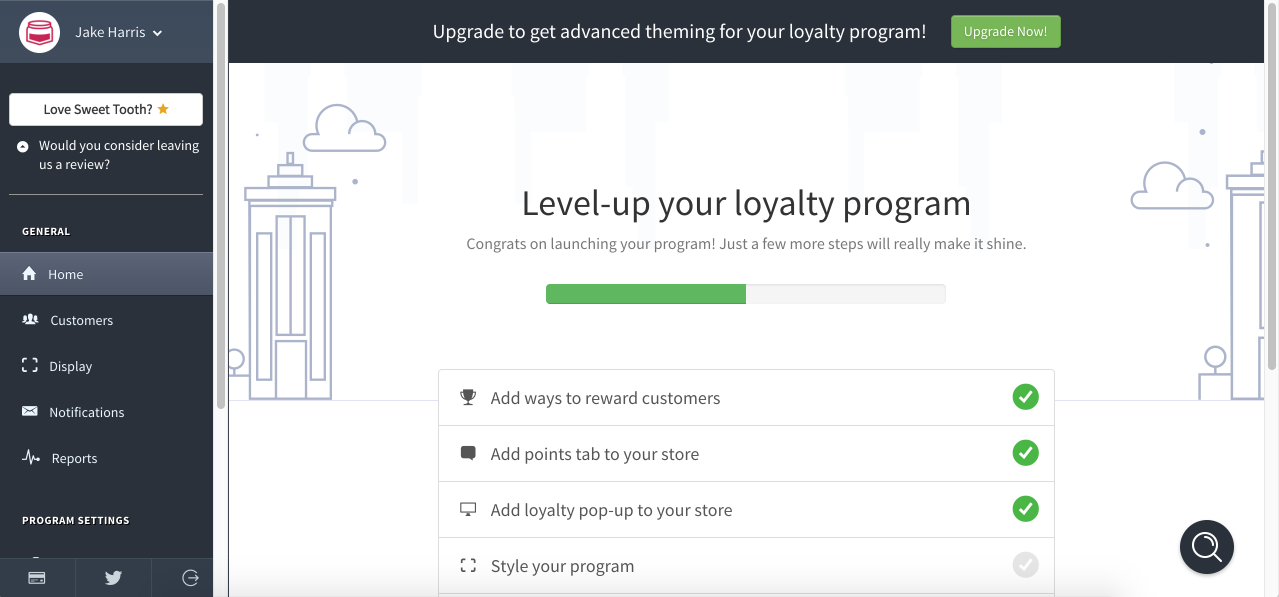Click the trophy icon for rewards
Image resolution: width=1279 pixels, height=597 pixels.
tap(468, 397)
